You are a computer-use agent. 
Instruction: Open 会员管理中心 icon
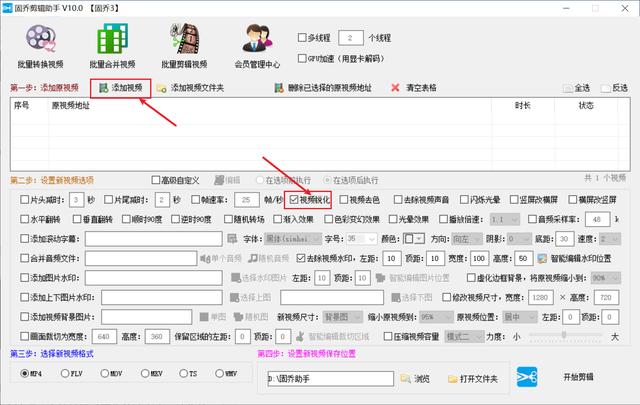[257, 39]
